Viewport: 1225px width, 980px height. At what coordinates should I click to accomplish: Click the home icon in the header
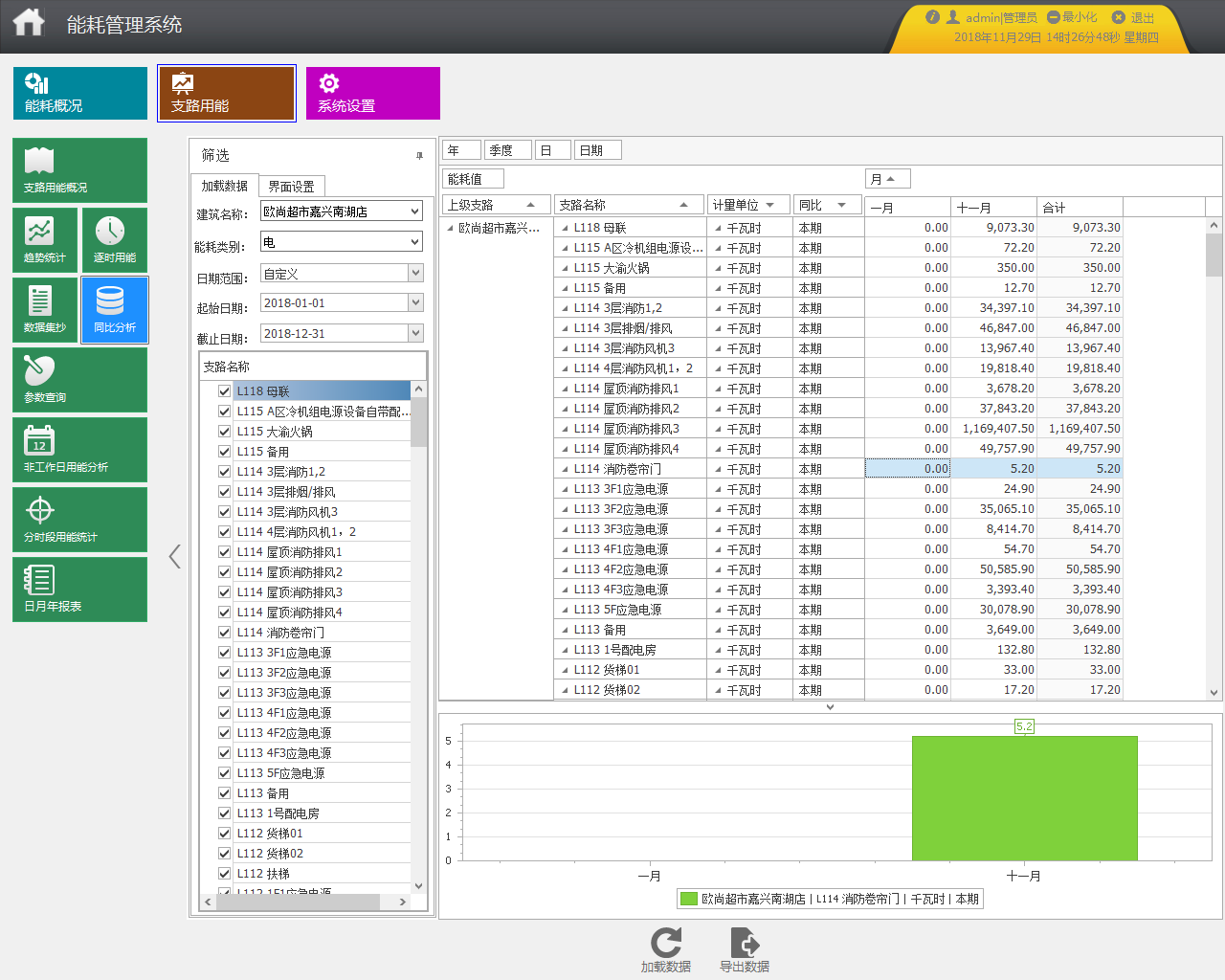click(29, 23)
